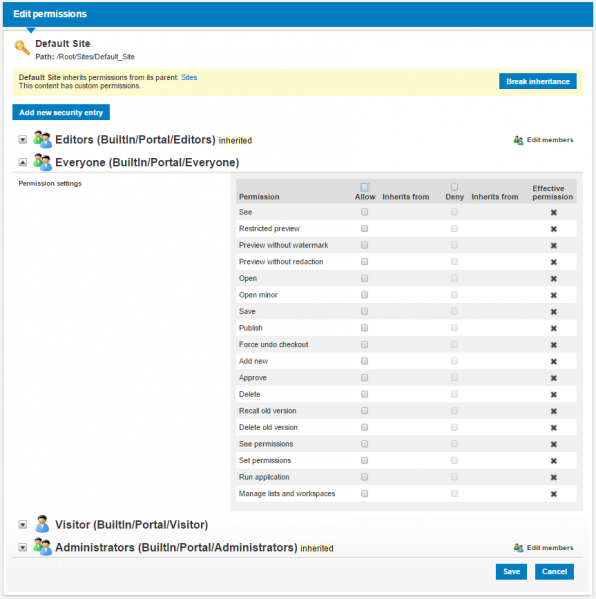Screen dimensions: 596x599
Task: Click effective permission X for Set permissions
Action: [554, 461]
